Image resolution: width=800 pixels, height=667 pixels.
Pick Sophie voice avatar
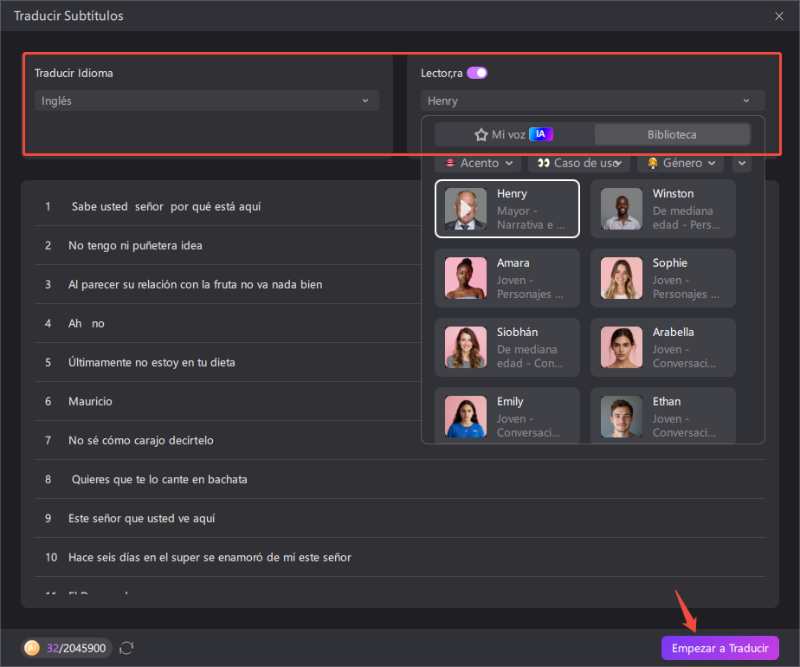622,278
